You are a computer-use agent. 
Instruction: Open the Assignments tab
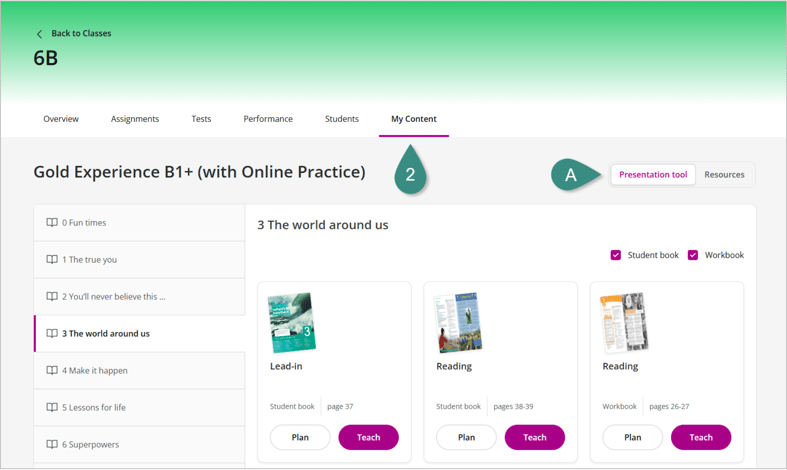pyautogui.click(x=135, y=119)
